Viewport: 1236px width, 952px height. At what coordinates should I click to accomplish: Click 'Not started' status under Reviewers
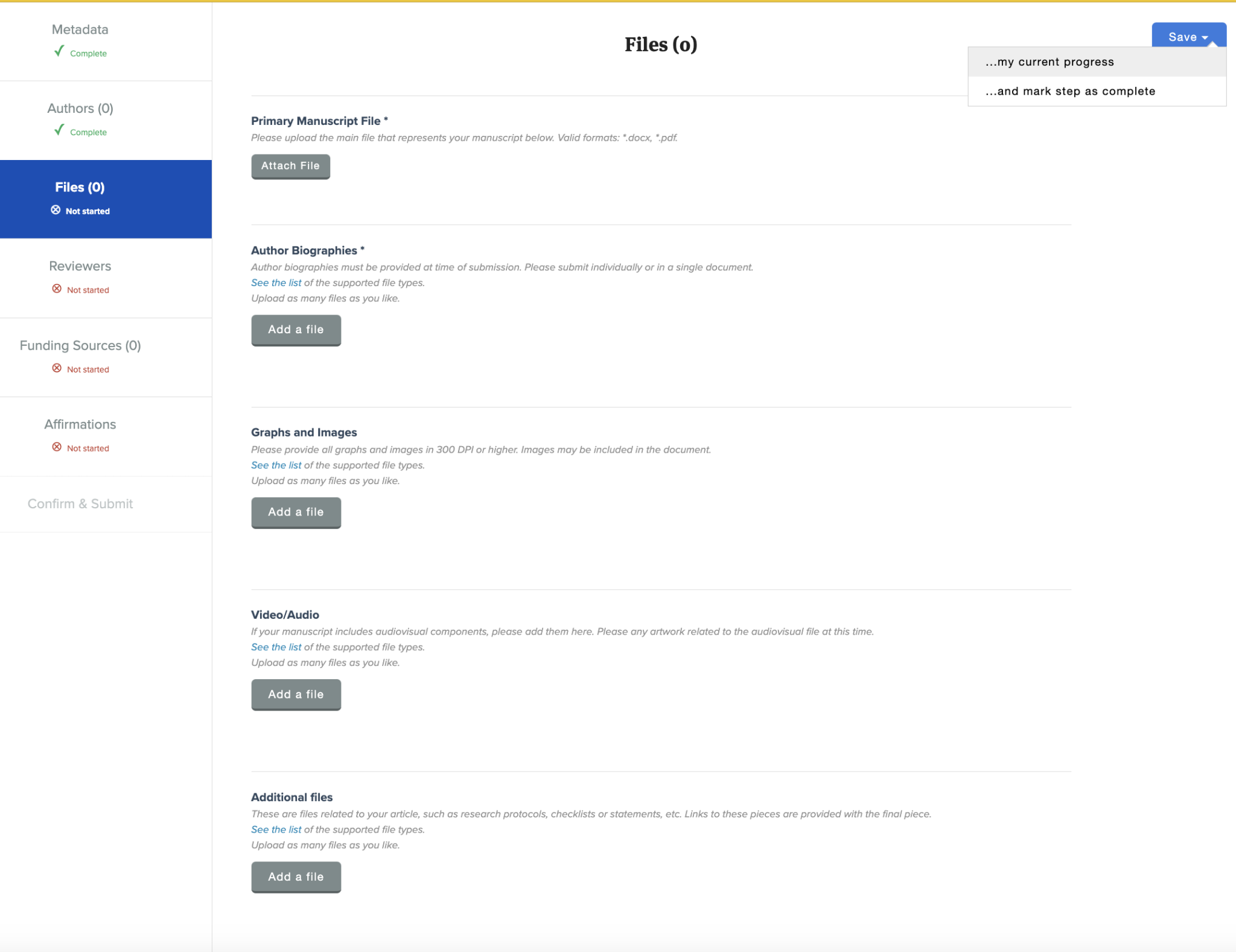point(88,290)
